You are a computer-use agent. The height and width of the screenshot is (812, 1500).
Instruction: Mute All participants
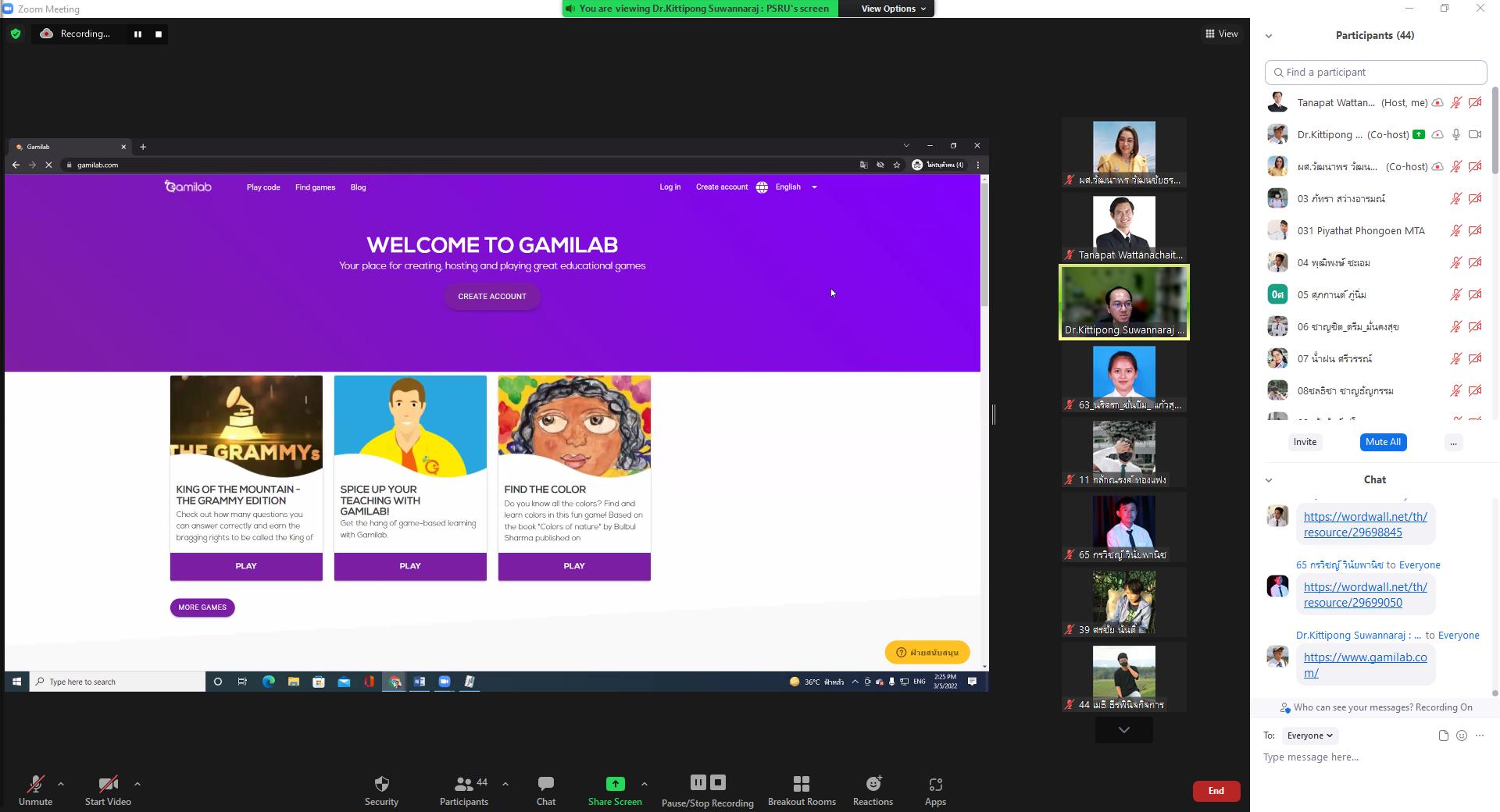coord(1383,442)
